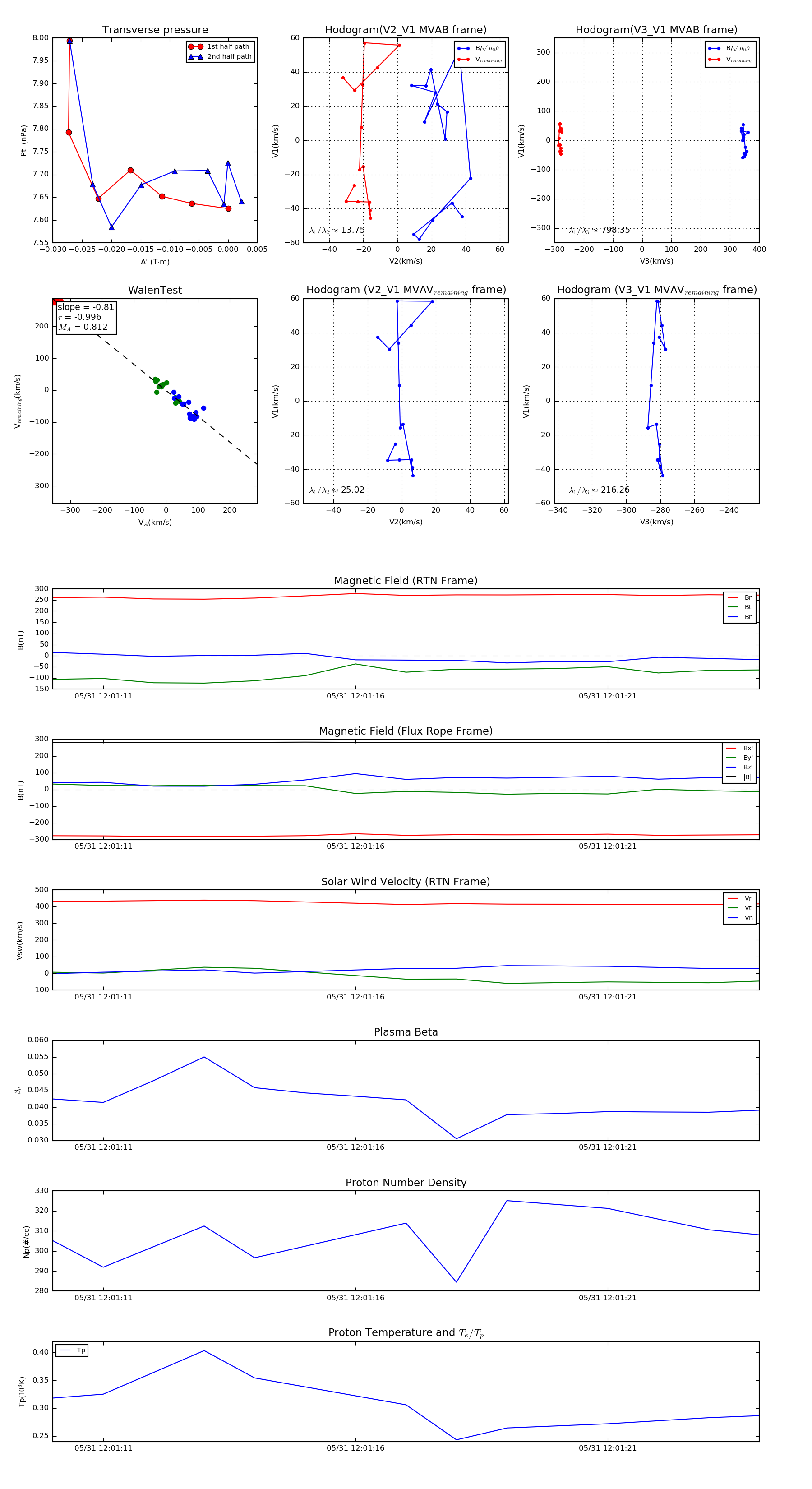This screenshot has height=1489, width=812.
Task: Click the 'Plasma Beta' plot title
Action: click(406, 1032)
